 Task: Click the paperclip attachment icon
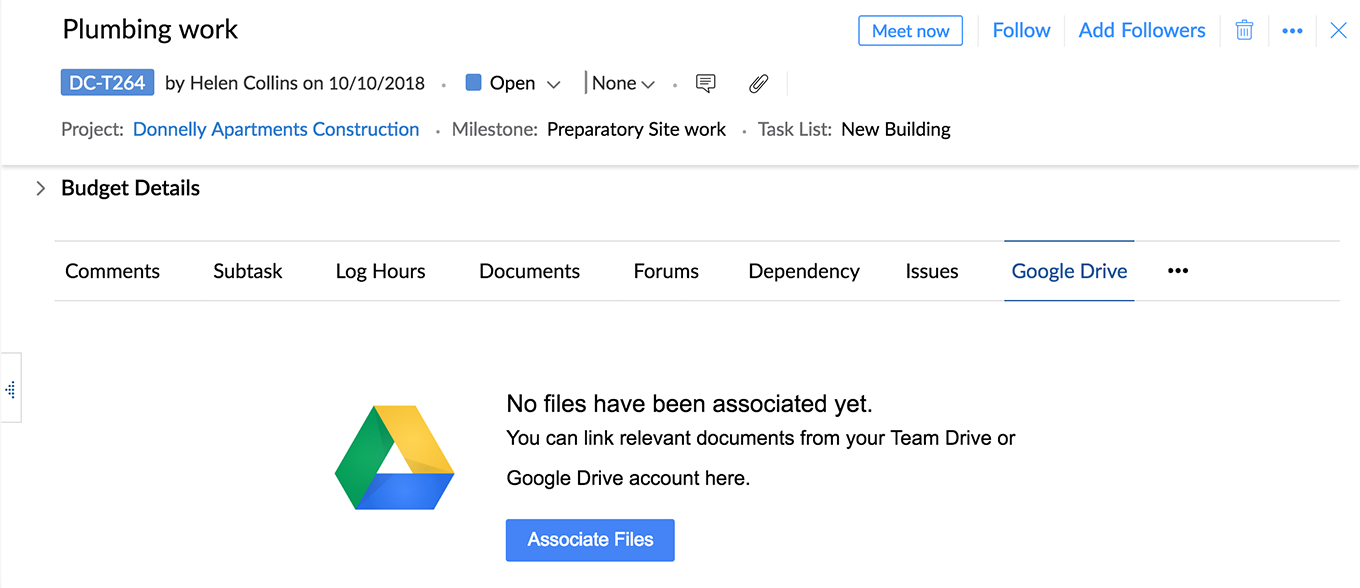759,84
